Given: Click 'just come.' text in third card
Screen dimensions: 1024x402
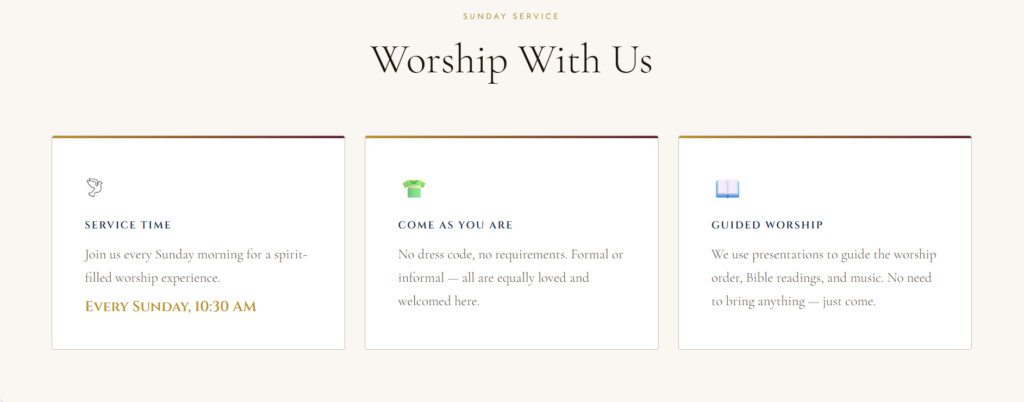Looking at the screenshot, I should [x=849, y=301].
